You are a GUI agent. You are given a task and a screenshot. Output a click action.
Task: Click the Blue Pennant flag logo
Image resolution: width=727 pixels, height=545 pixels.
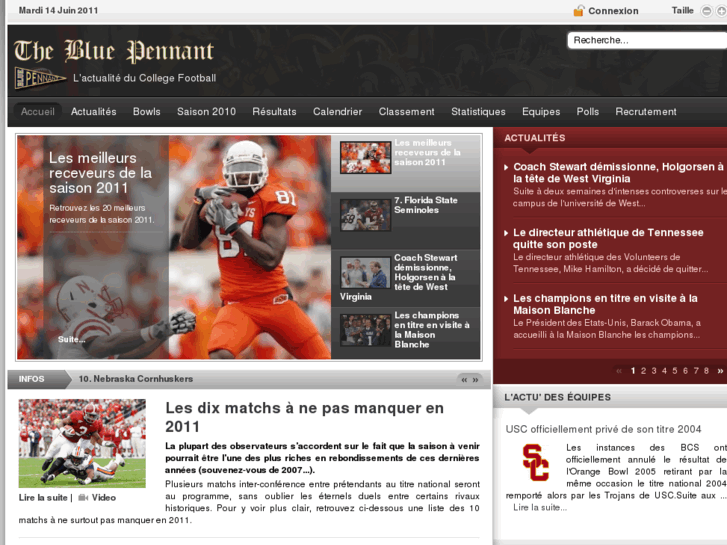tap(39, 78)
